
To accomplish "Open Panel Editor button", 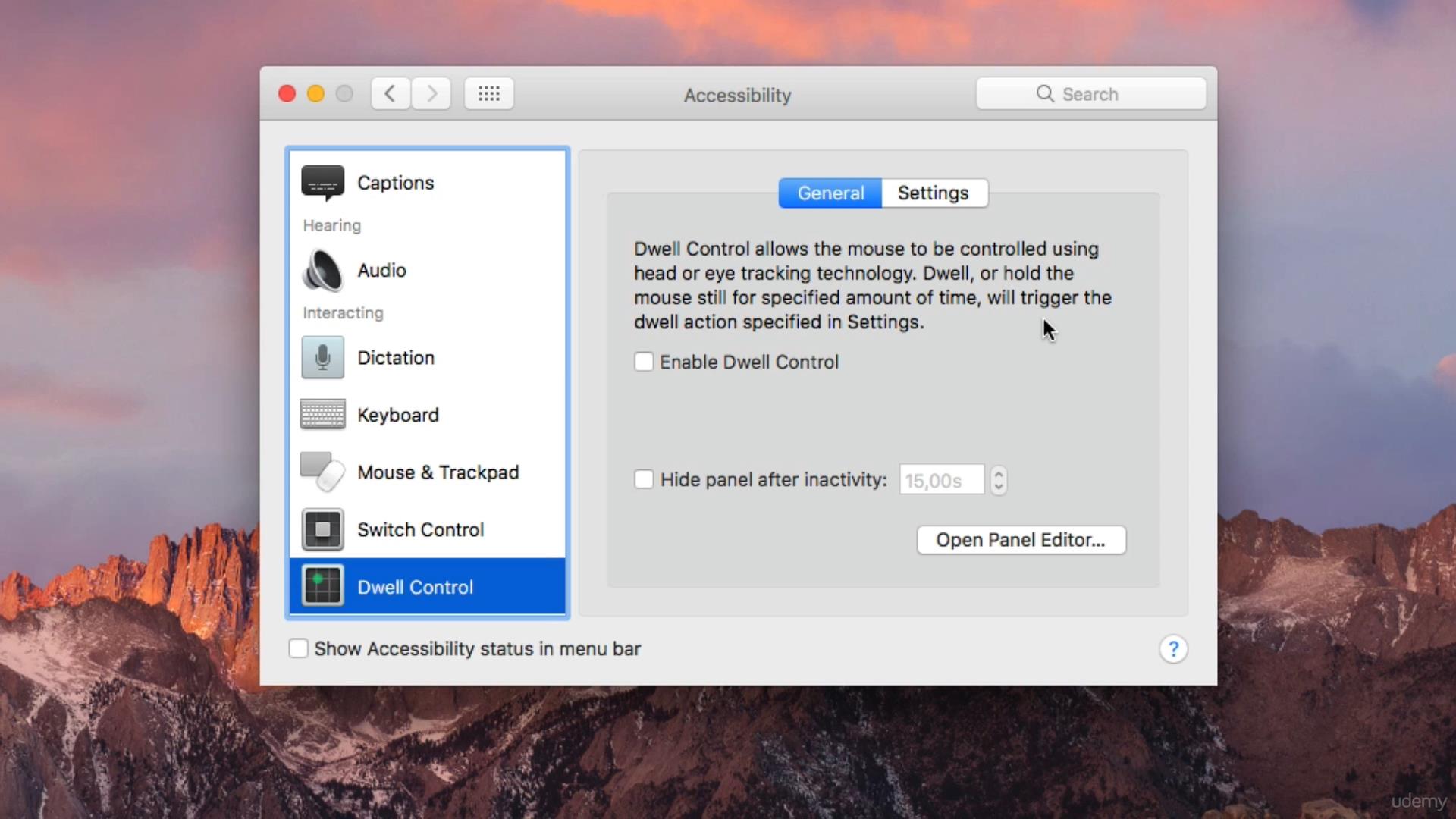I will [x=1021, y=540].
